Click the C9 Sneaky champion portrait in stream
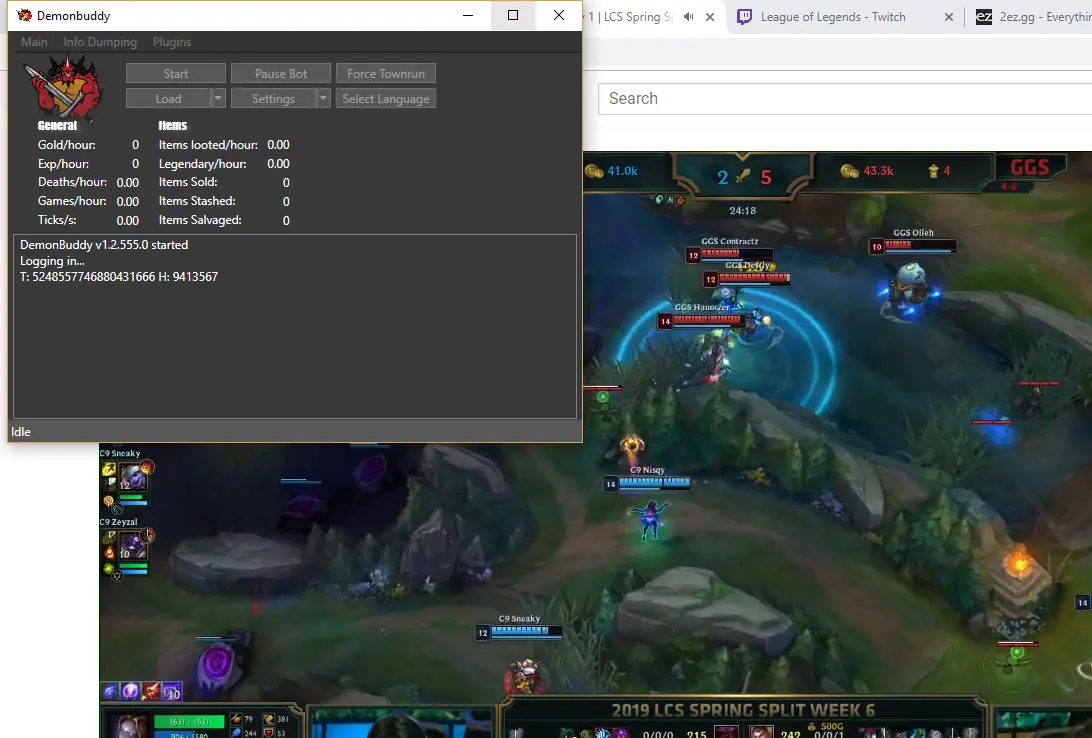Viewport: 1092px width, 738px height. pos(132,478)
